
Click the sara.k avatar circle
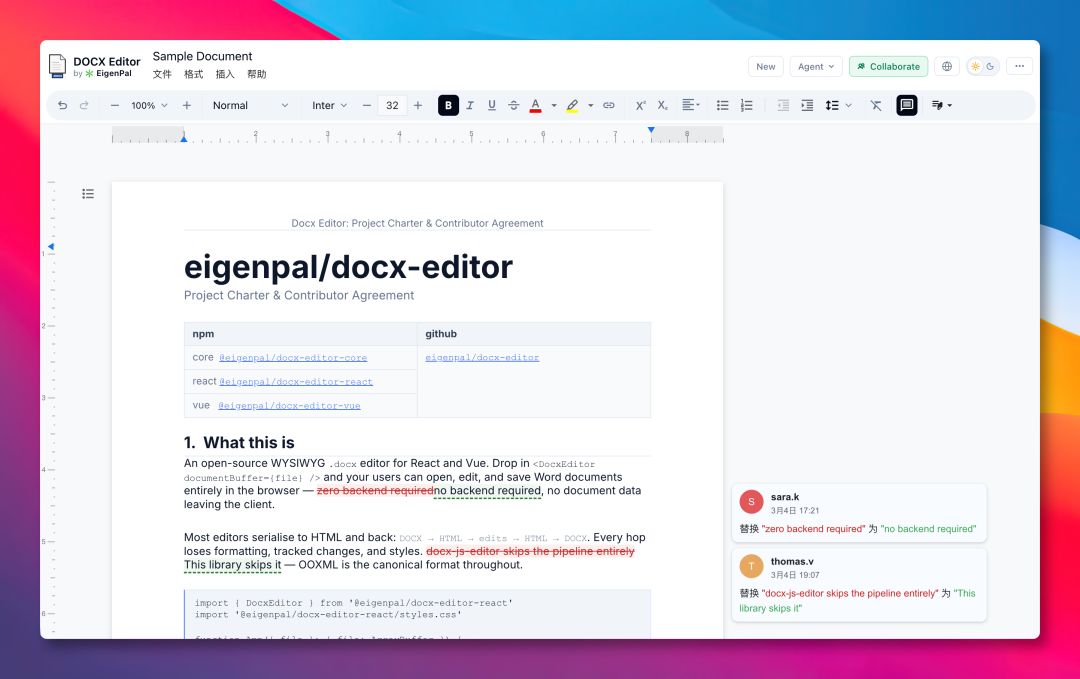pyautogui.click(x=751, y=502)
